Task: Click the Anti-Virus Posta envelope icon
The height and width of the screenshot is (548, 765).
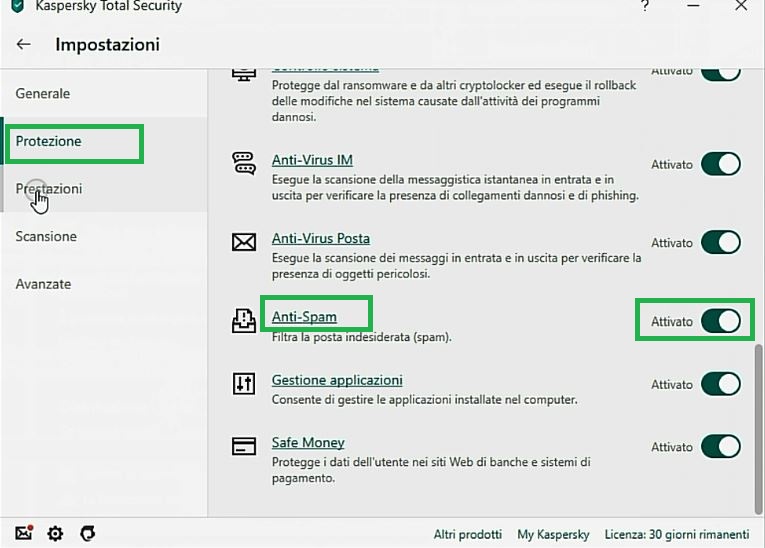Action: click(x=243, y=242)
